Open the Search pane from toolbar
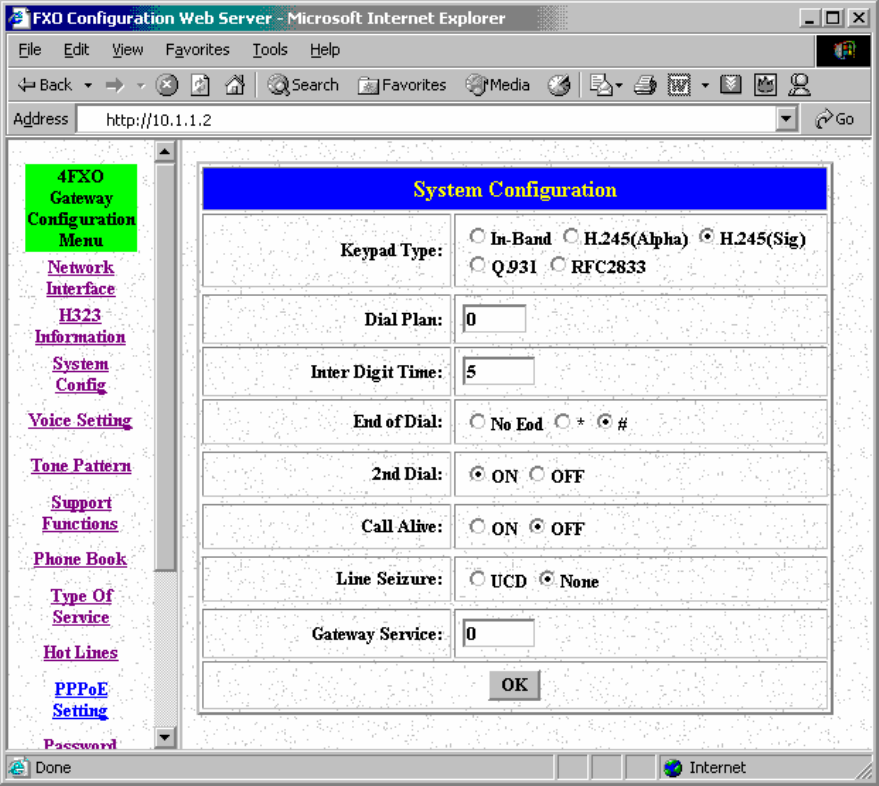Viewport: 879px width, 786px height. (x=304, y=86)
